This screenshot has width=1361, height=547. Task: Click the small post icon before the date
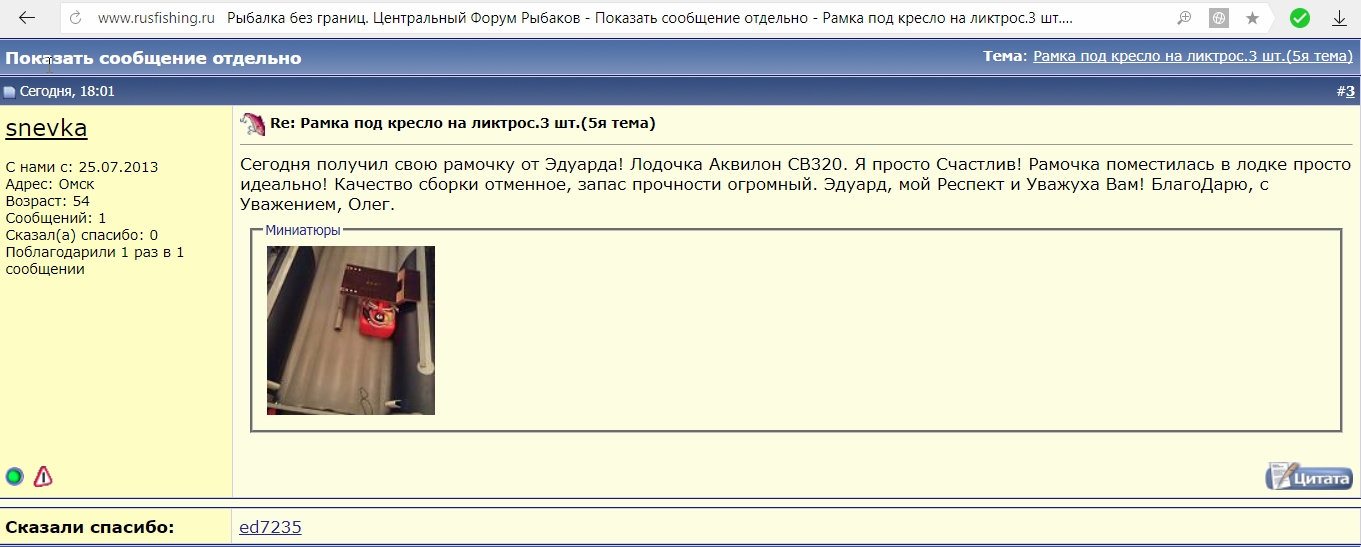point(9,92)
